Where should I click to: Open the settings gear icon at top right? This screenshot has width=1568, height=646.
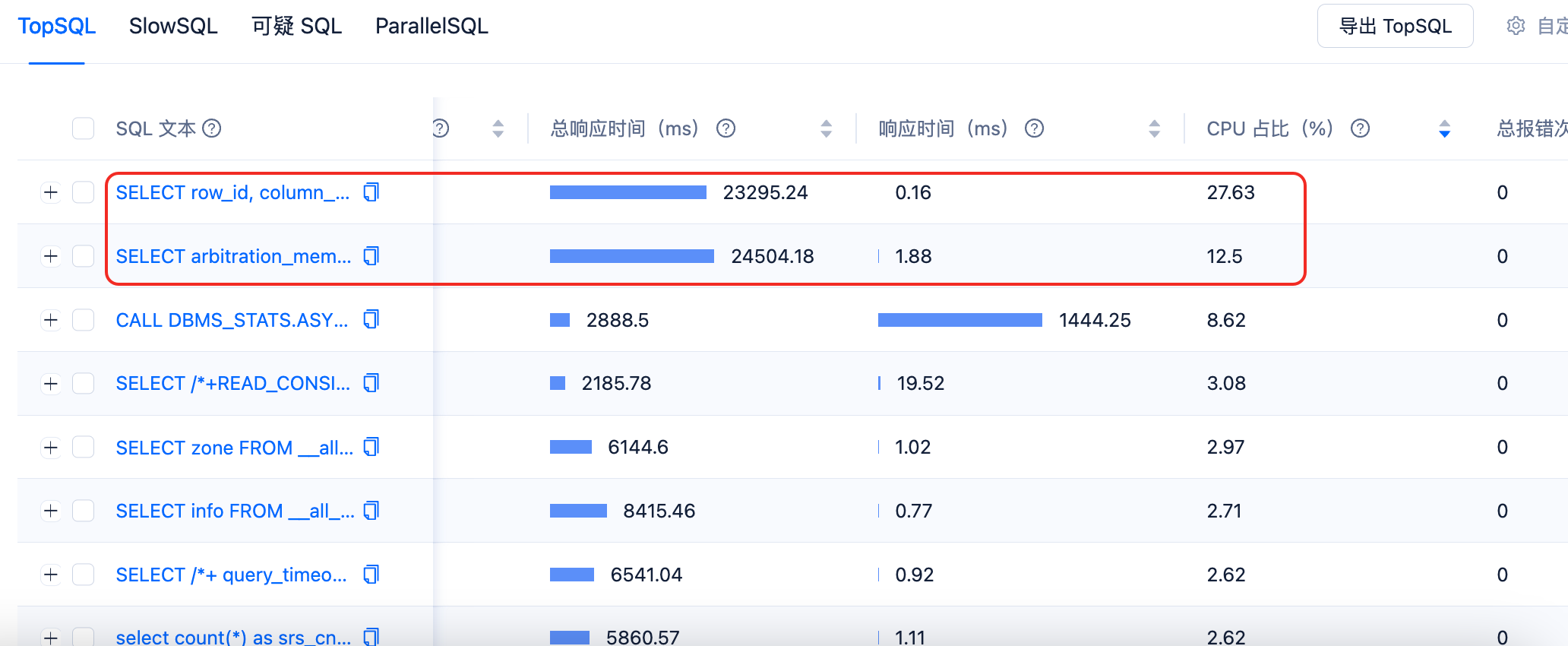coord(1516,26)
